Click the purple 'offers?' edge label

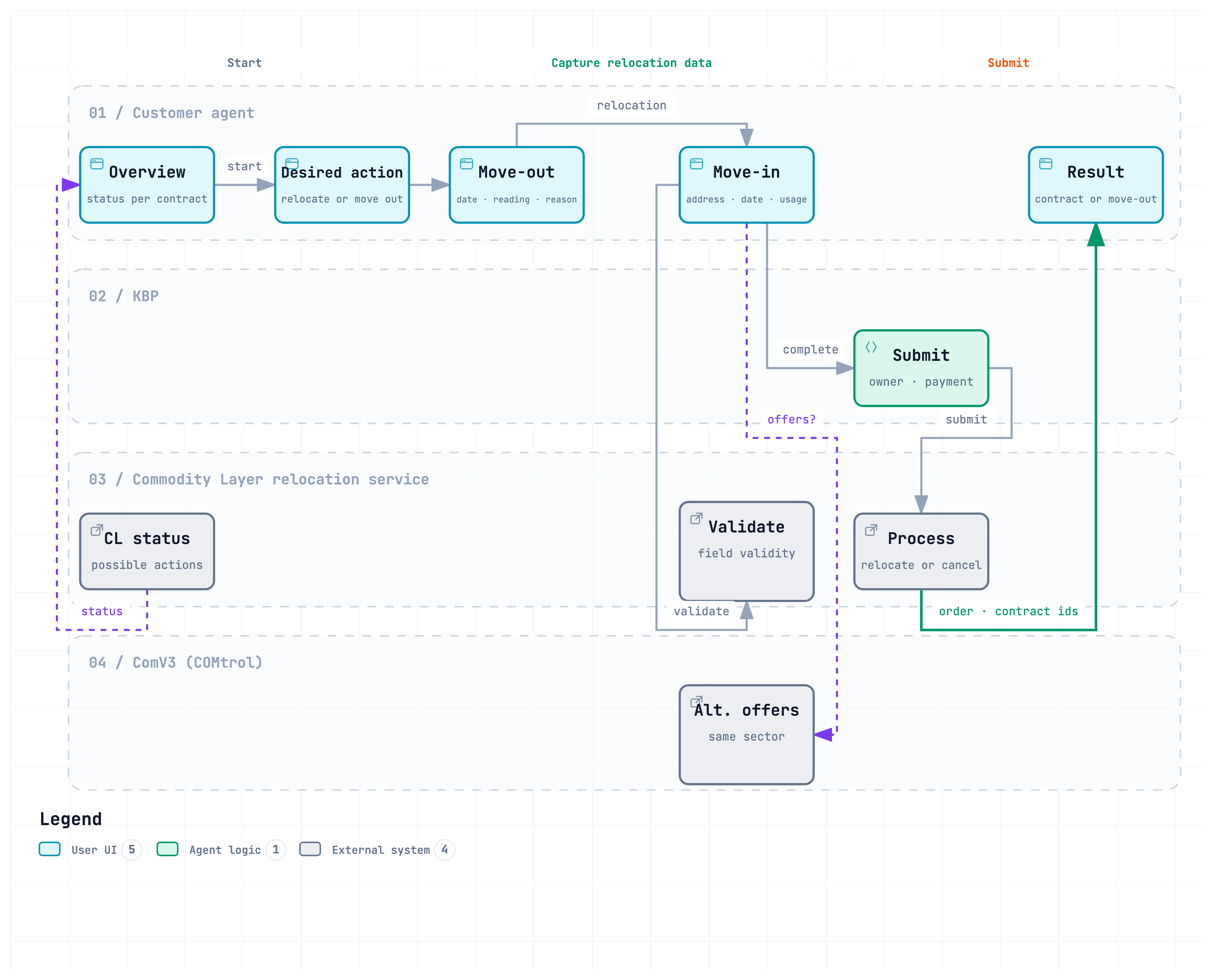click(x=791, y=420)
